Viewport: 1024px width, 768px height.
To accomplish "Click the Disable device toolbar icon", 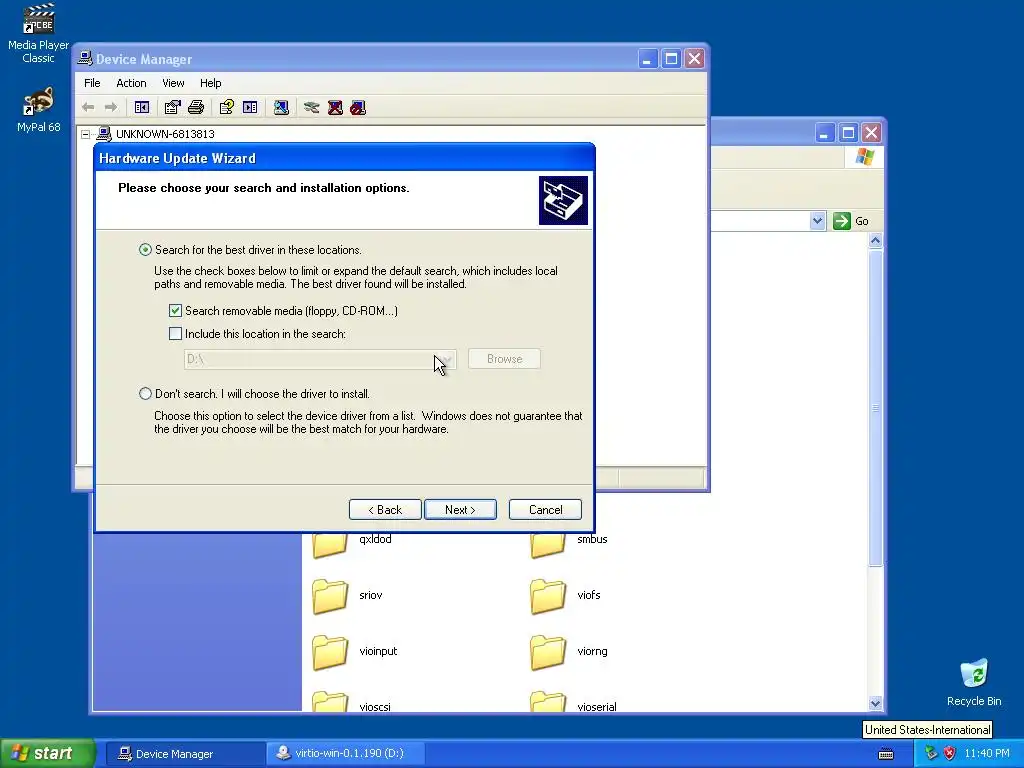I will click(x=358, y=107).
